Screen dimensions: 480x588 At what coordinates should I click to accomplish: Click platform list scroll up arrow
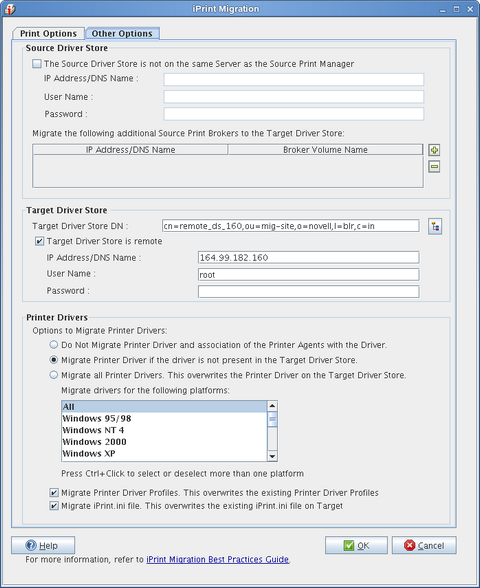point(272,406)
